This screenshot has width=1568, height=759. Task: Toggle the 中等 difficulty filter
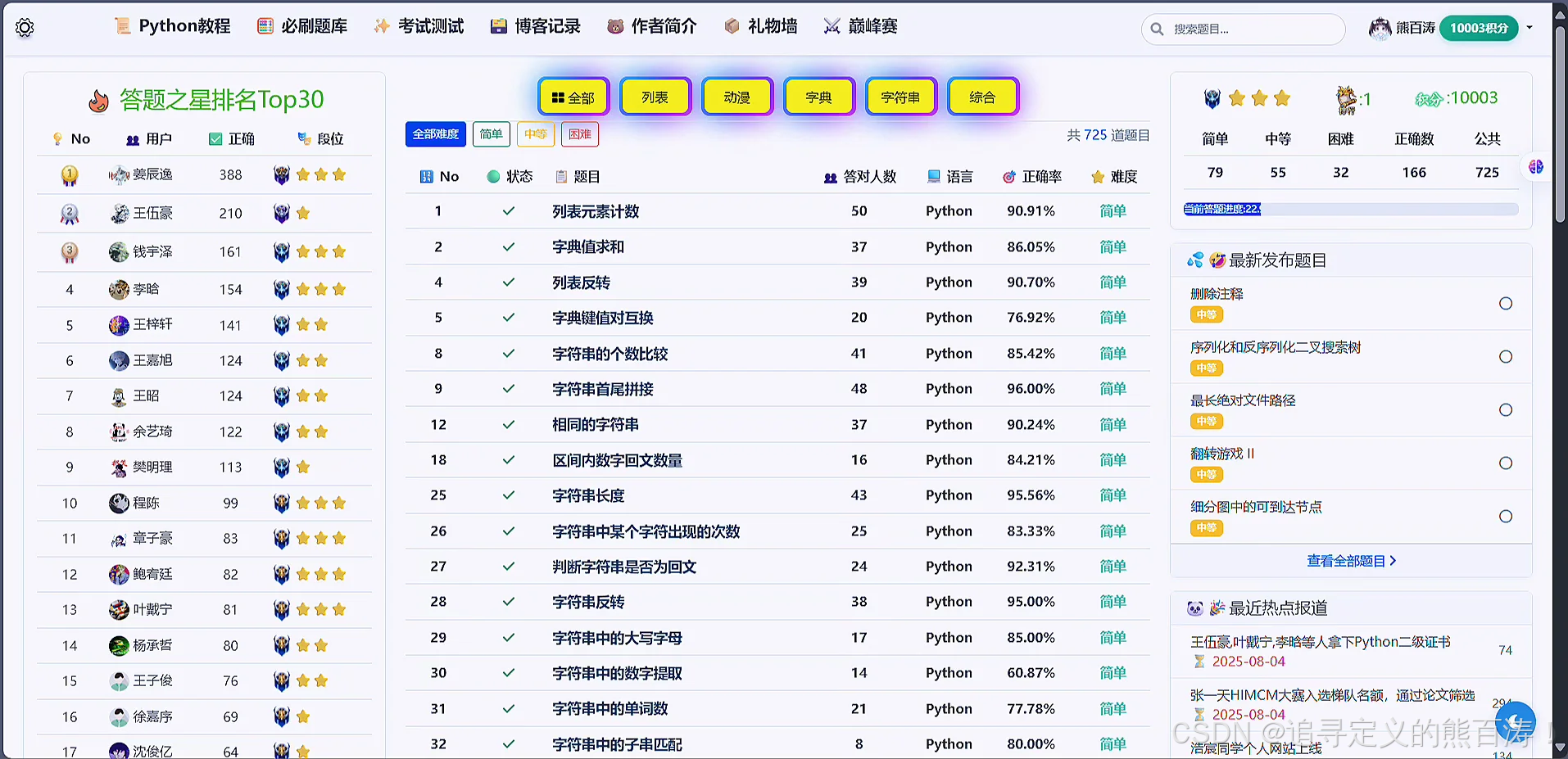[x=536, y=134]
